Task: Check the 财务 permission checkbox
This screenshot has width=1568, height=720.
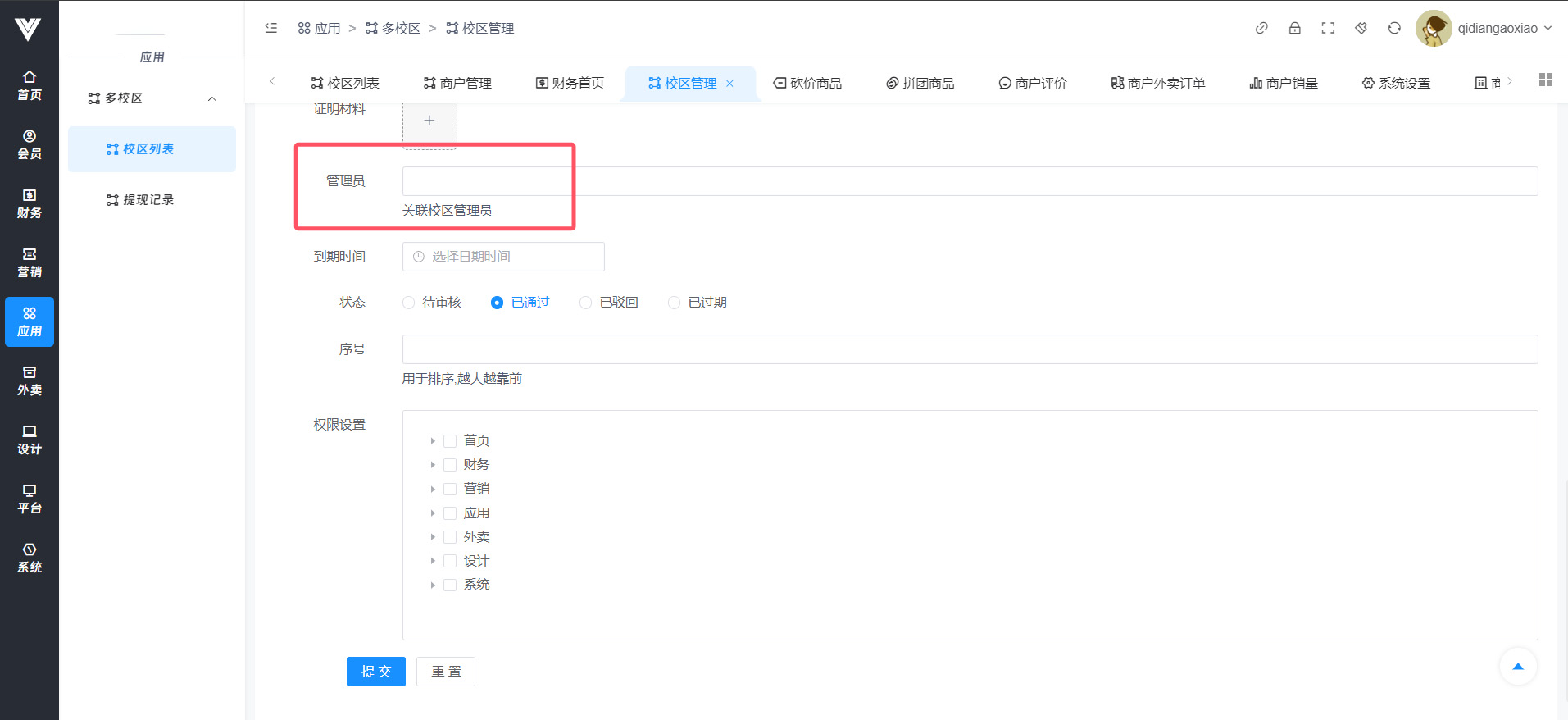Action: click(450, 465)
